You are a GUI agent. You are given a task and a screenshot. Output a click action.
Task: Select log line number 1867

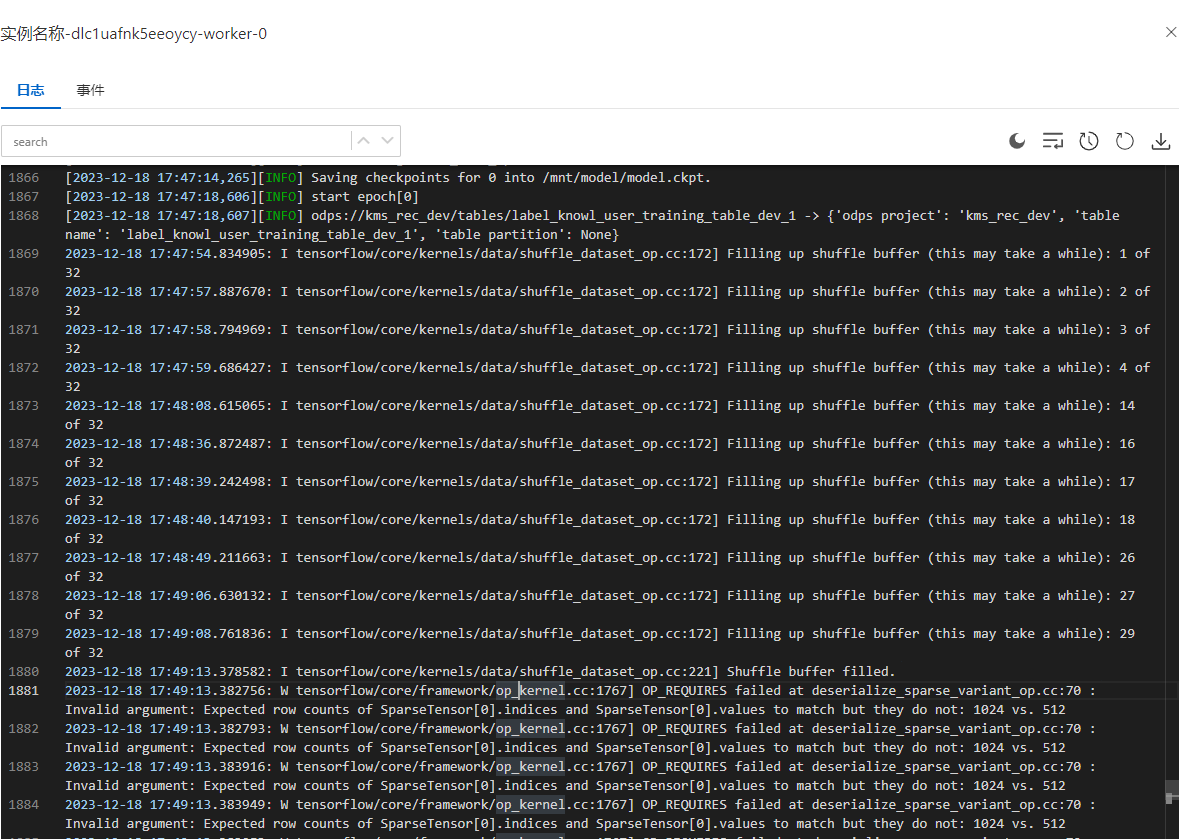coord(23,196)
